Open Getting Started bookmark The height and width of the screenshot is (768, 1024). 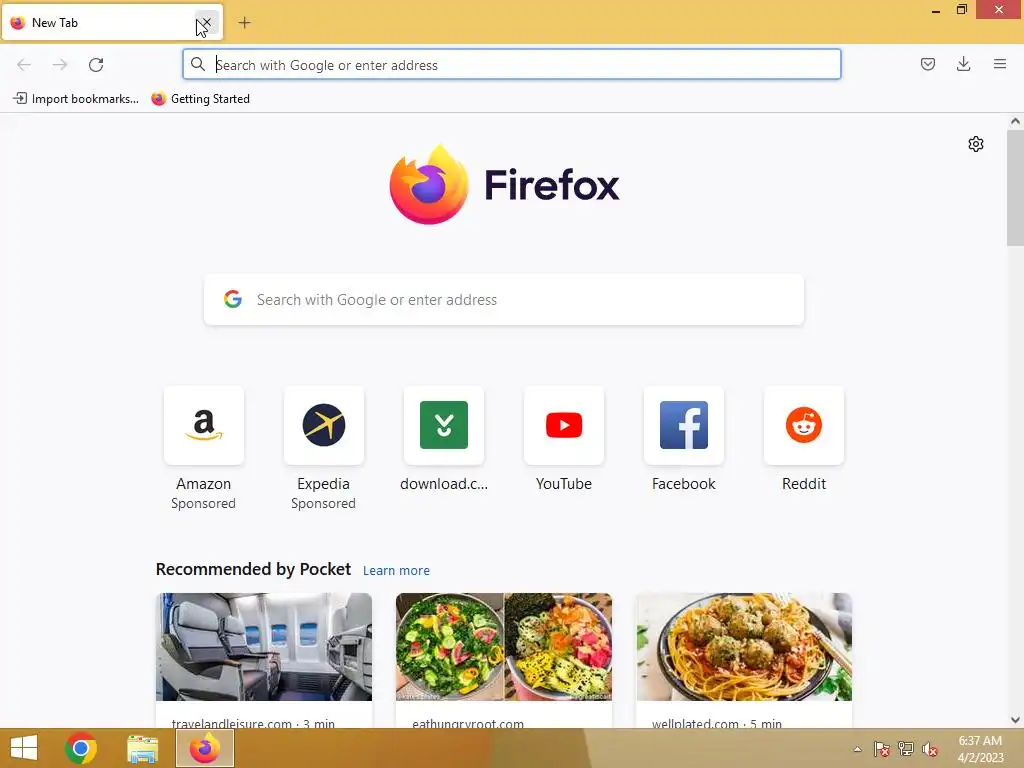pyautogui.click(x=200, y=99)
